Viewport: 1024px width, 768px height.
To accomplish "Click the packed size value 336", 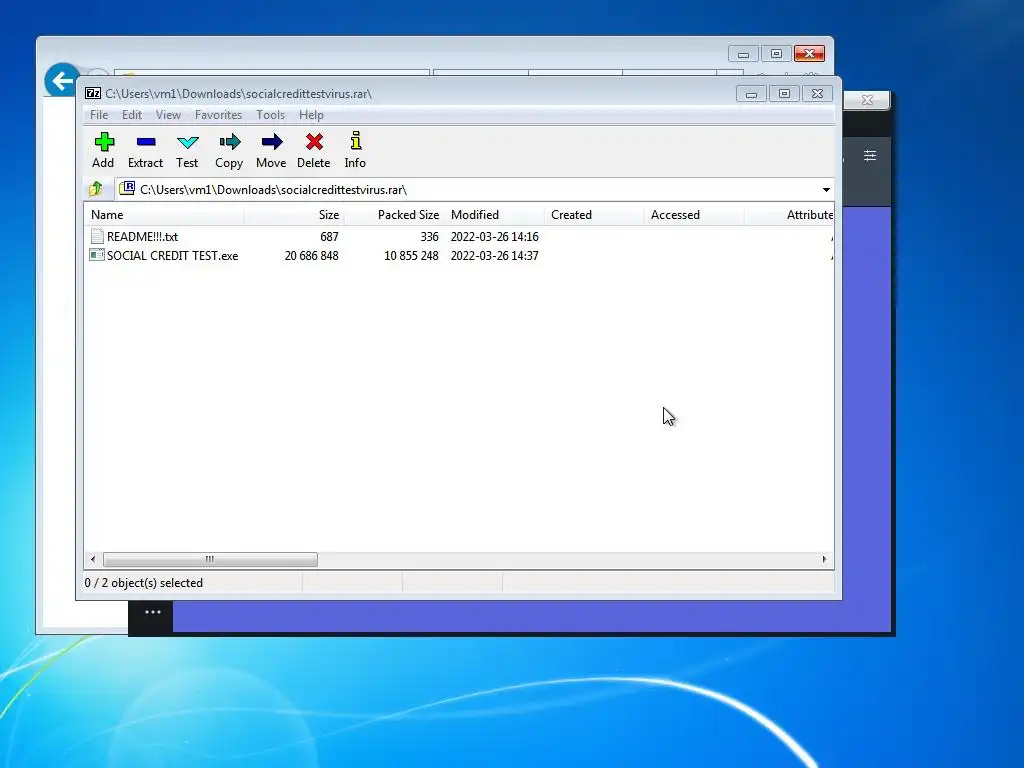I will coord(429,236).
